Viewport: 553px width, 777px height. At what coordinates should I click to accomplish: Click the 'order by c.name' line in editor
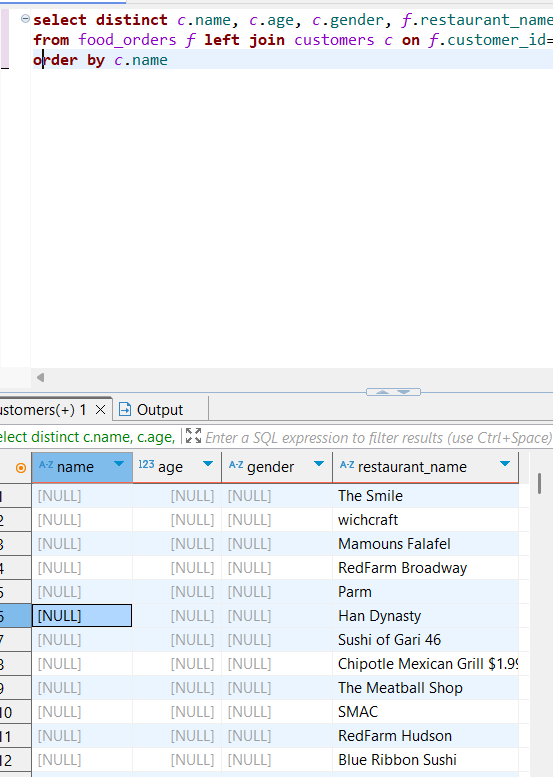293,60
